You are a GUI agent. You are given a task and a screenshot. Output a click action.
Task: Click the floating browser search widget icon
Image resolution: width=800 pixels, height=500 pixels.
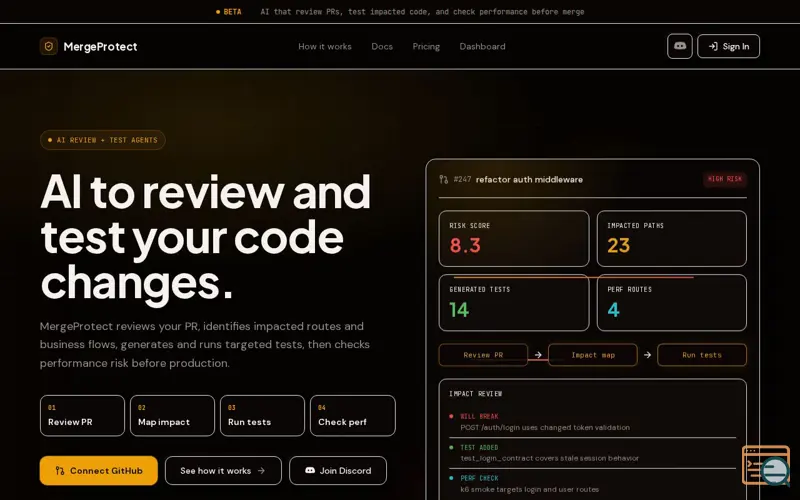click(x=766, y=465)
